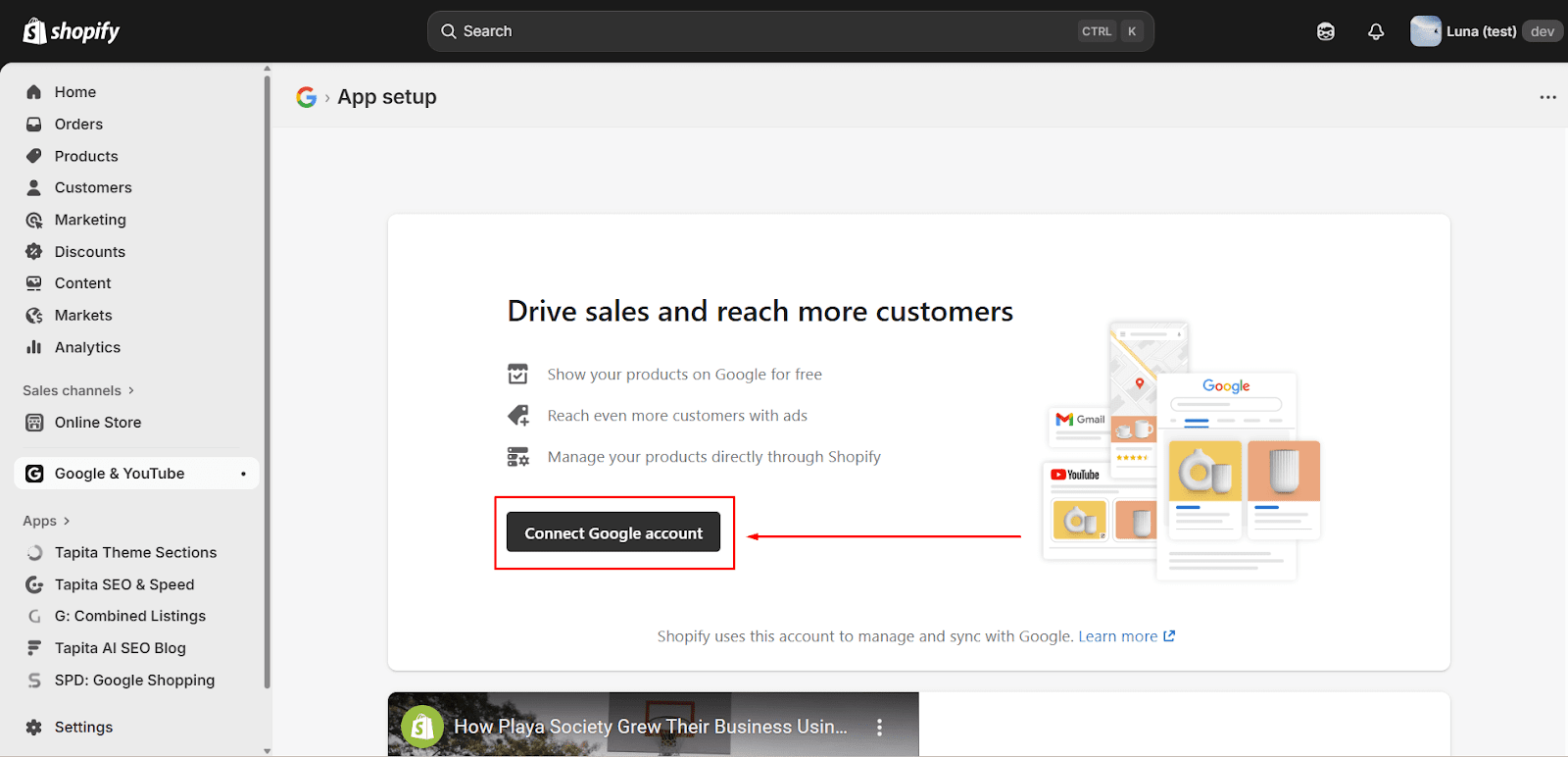Focus the Search field
This screenshot has width=1568, height=757.
790,31
